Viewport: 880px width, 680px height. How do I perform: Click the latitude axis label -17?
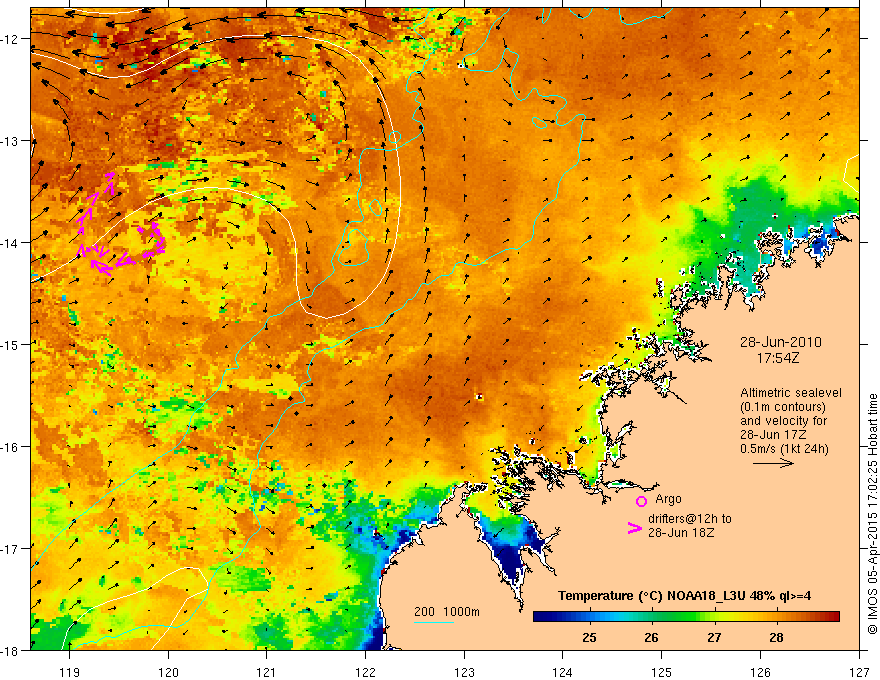coord(10,549)
